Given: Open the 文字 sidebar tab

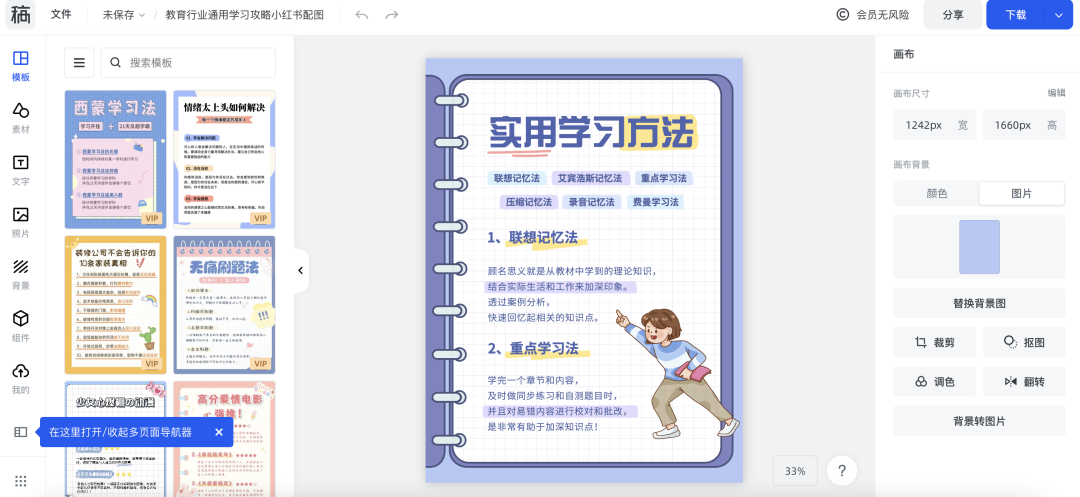Looking at the screenshot, I should (21, 171).
